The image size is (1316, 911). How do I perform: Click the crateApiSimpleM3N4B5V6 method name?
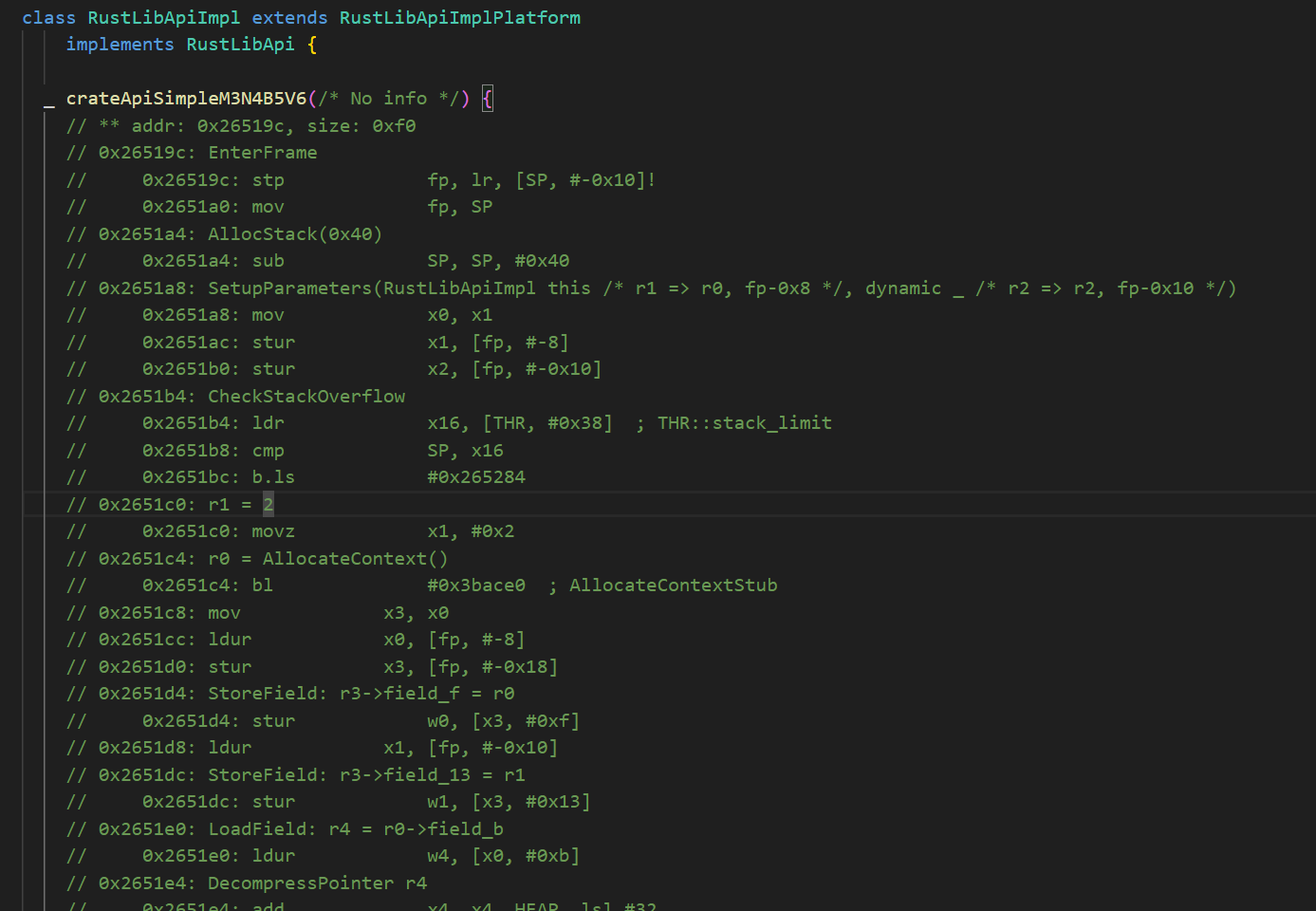[186, 99]
